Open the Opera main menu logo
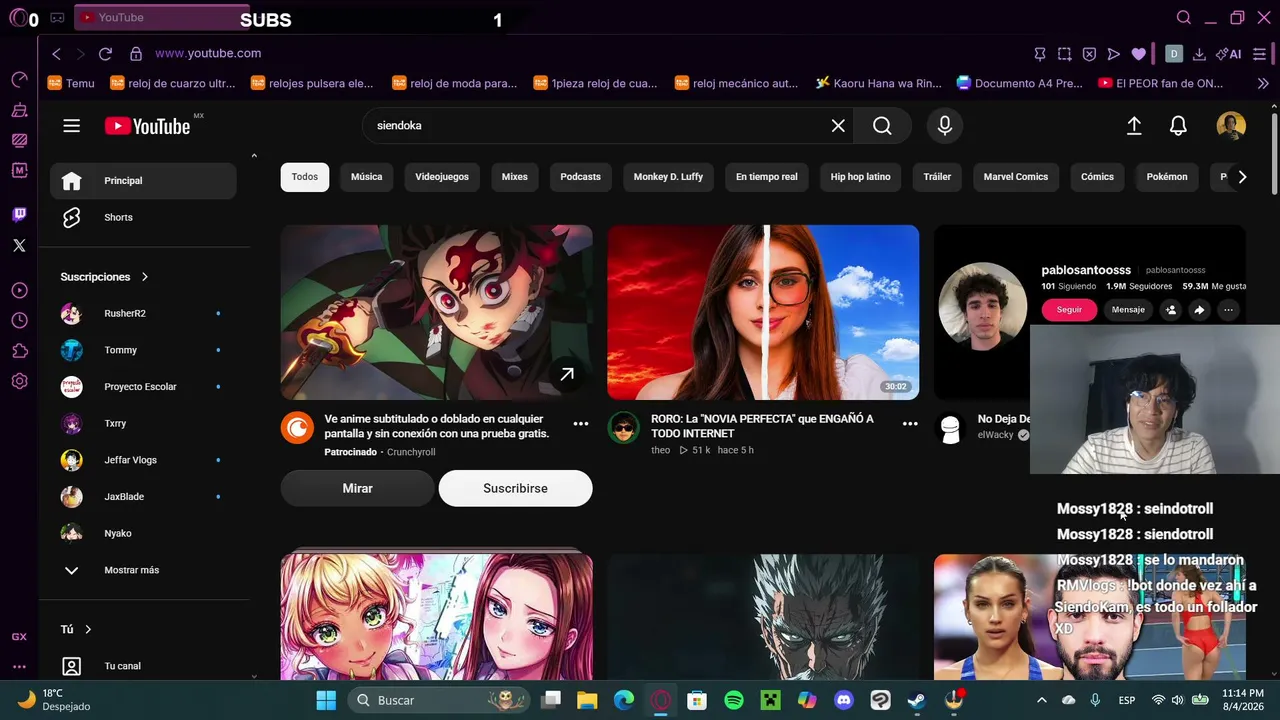Screen dimensions: 1280x720 [x=17, y=18]
